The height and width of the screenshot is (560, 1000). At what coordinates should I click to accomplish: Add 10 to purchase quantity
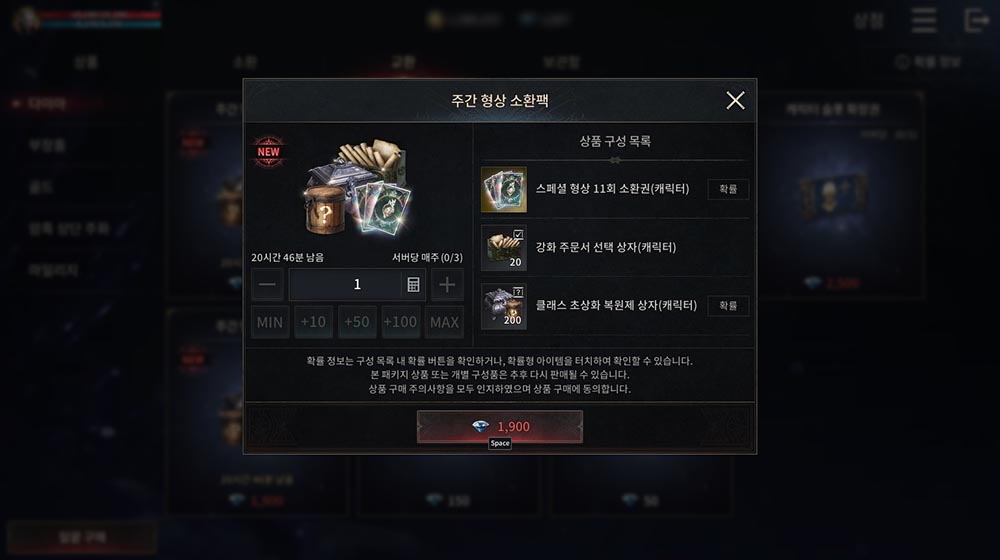click(313, 322)
